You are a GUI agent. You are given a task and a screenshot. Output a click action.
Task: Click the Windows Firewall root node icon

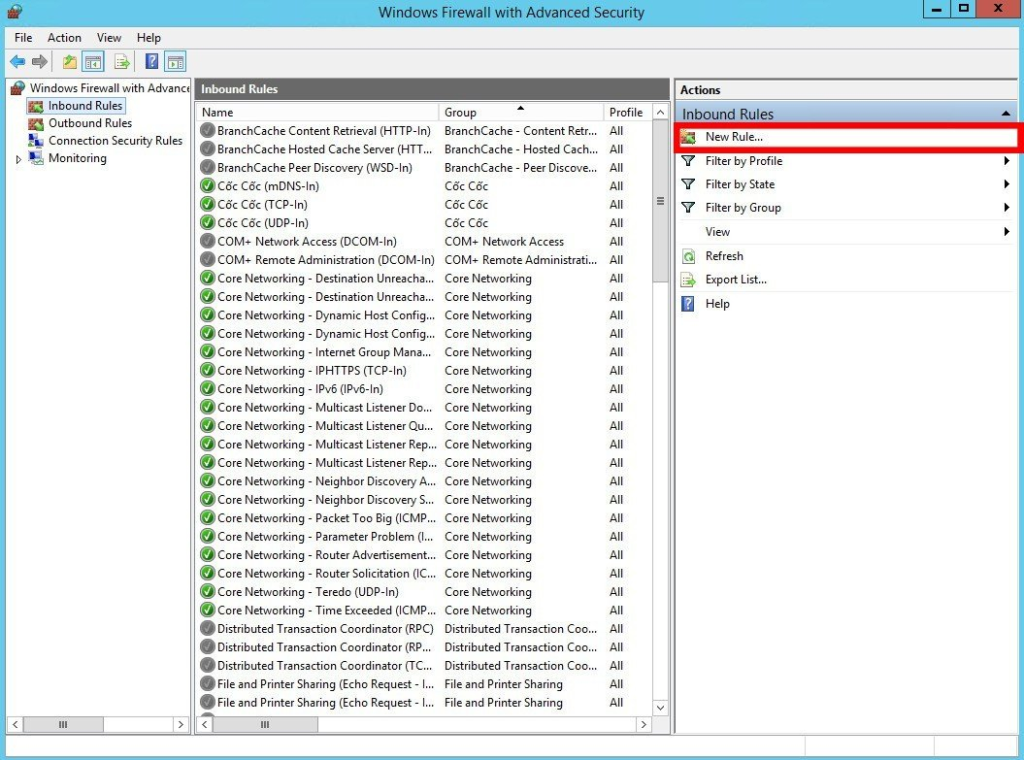(18, 88)
